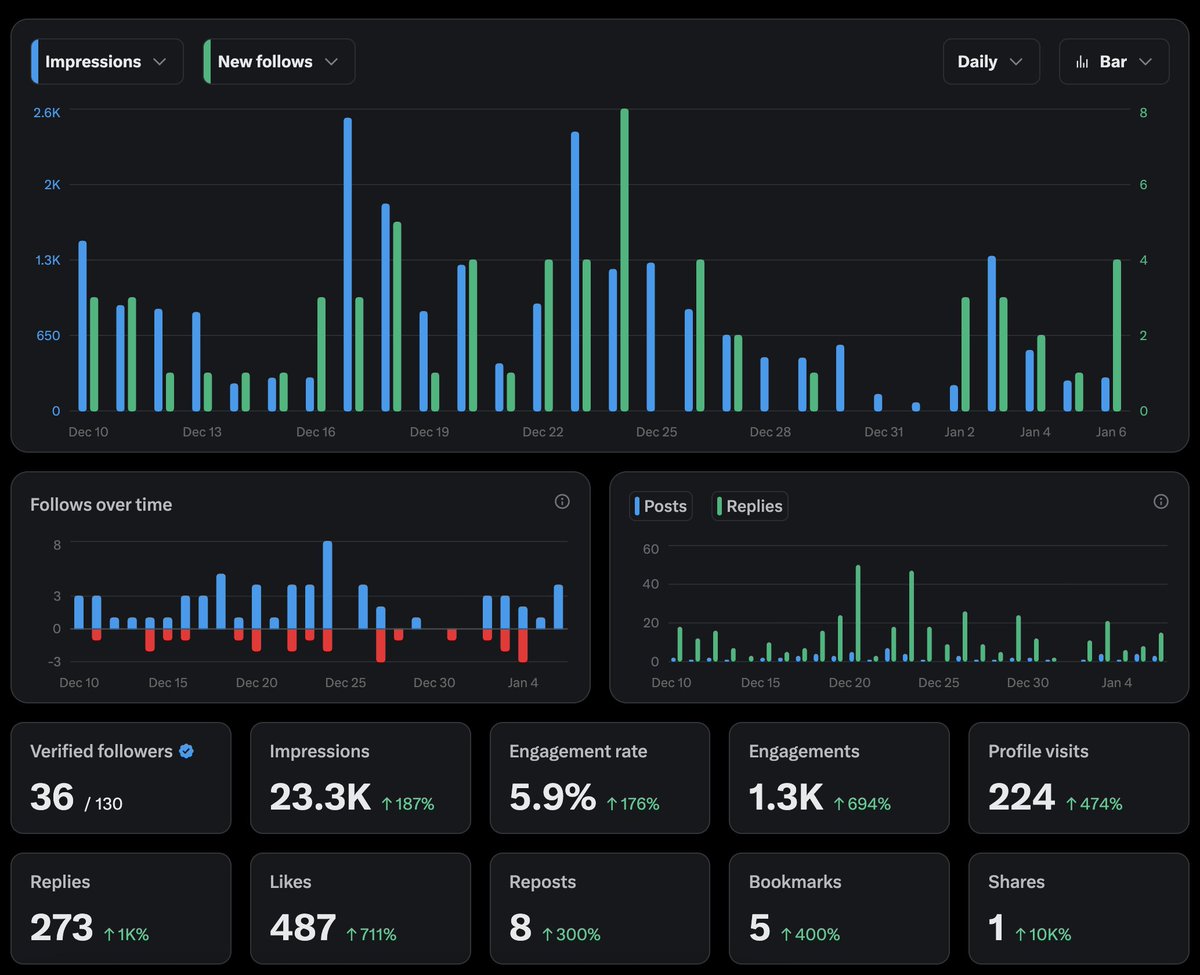Open the Engagements 1.3K card
This screenshot has width=1200, height=975.
click(839, 778)
